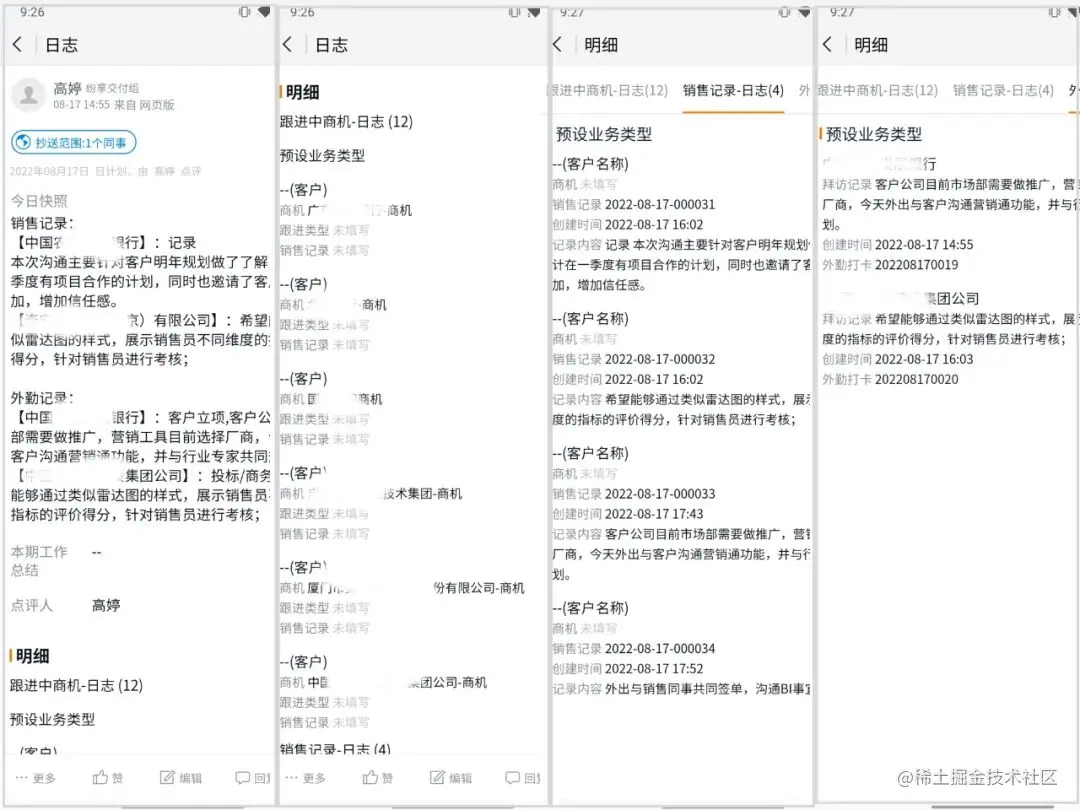Open sales record 2022-08-17-000034

point(634,649)
